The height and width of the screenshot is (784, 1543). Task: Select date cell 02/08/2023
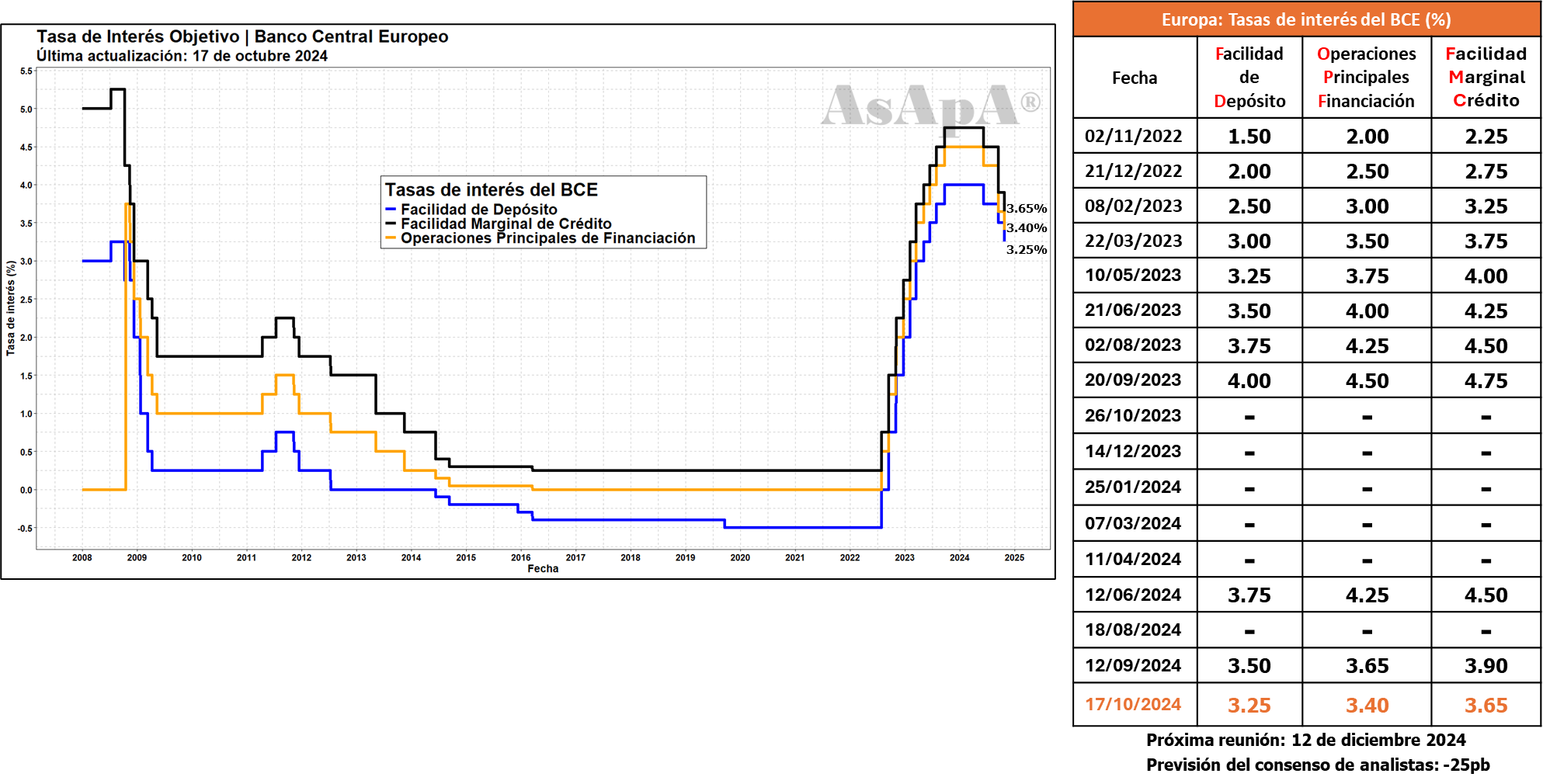[x=1134, y=345]
